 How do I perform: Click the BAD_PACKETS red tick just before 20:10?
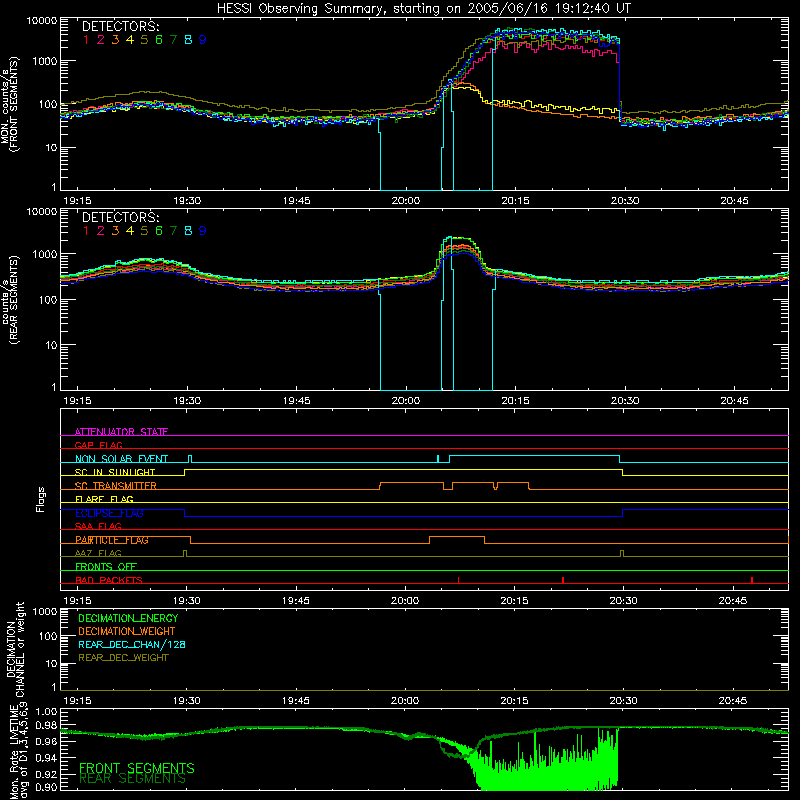458,580
